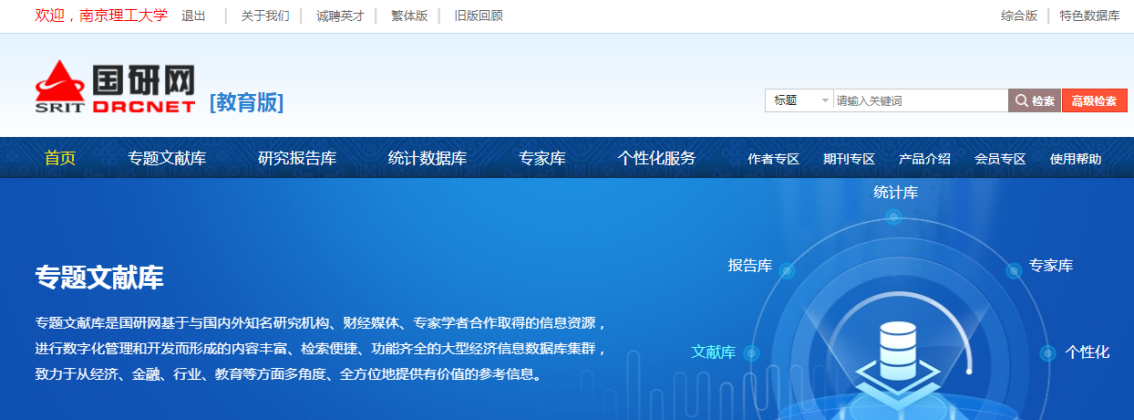This screenshot has width=1134, height=420.
Task: Open 专家库 navigation menu item
Action: coord(542,158)
